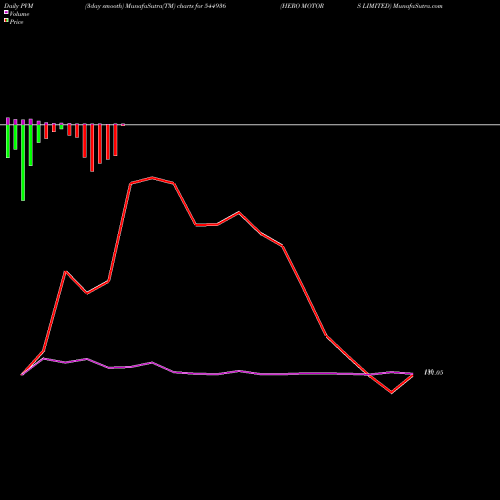Click the '(3day smooth) MunafaSutra(TM) charts for 544936' heading

[x=155, y=6]
